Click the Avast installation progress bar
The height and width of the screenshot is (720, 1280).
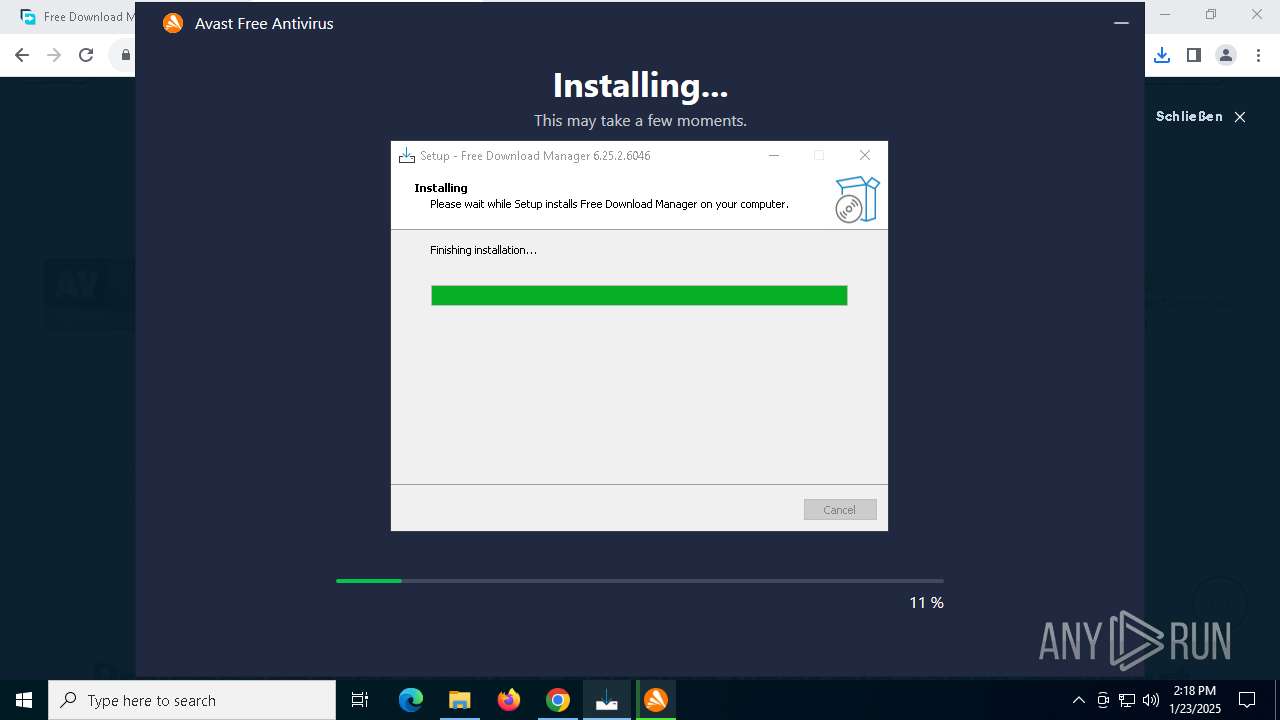pos(640,581)
